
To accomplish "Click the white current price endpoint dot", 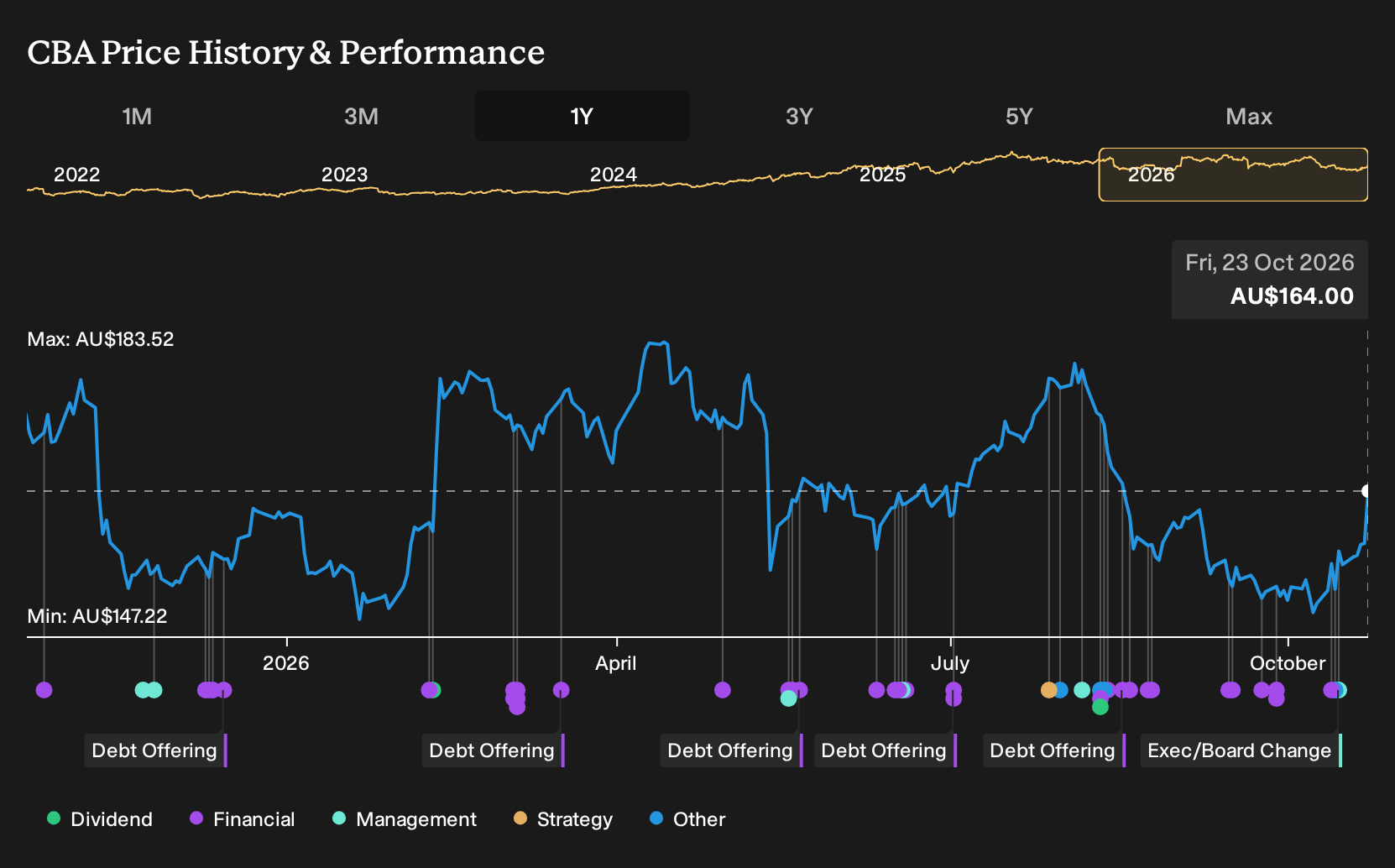I will [x=1366, y=491].
